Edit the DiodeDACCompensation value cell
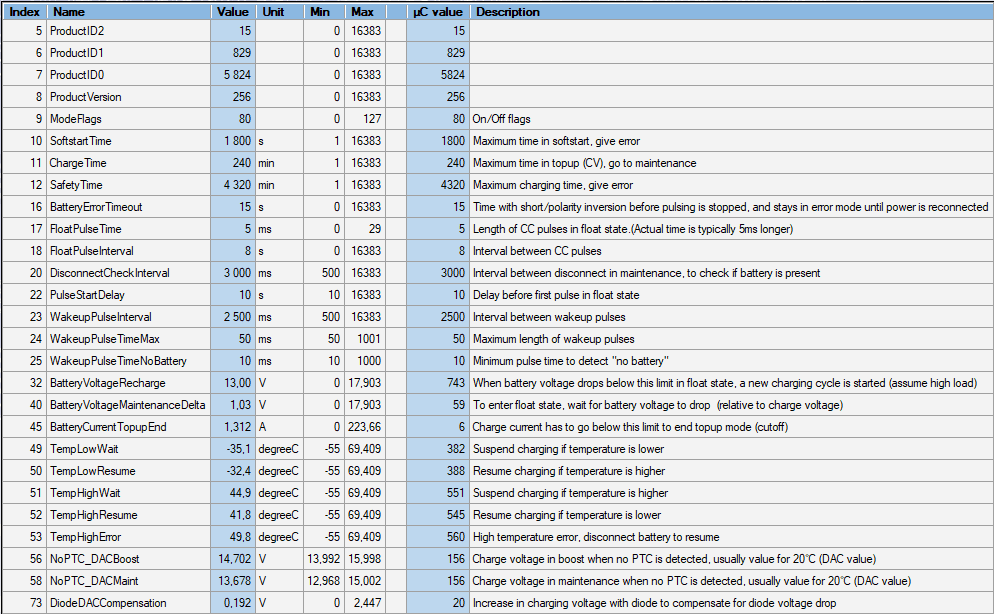Image resolution: width=994 pixels, height=614 pixels. click(x=233, y=603)
